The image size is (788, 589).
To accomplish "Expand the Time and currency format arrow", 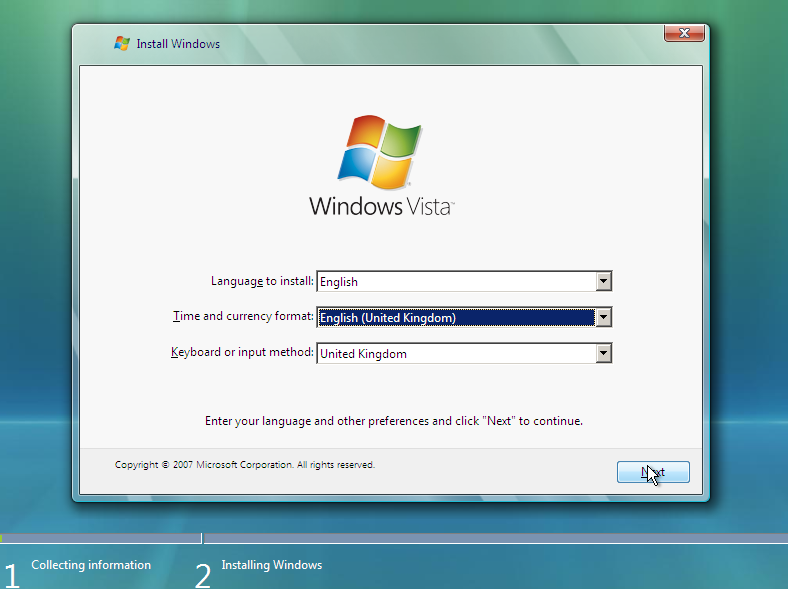I will pos(604,317).
